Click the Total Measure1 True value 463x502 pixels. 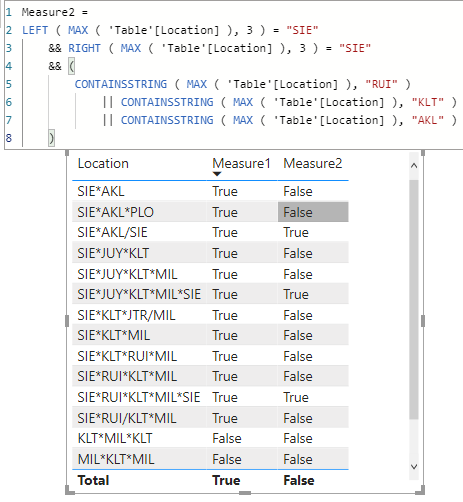coord(226,480)
